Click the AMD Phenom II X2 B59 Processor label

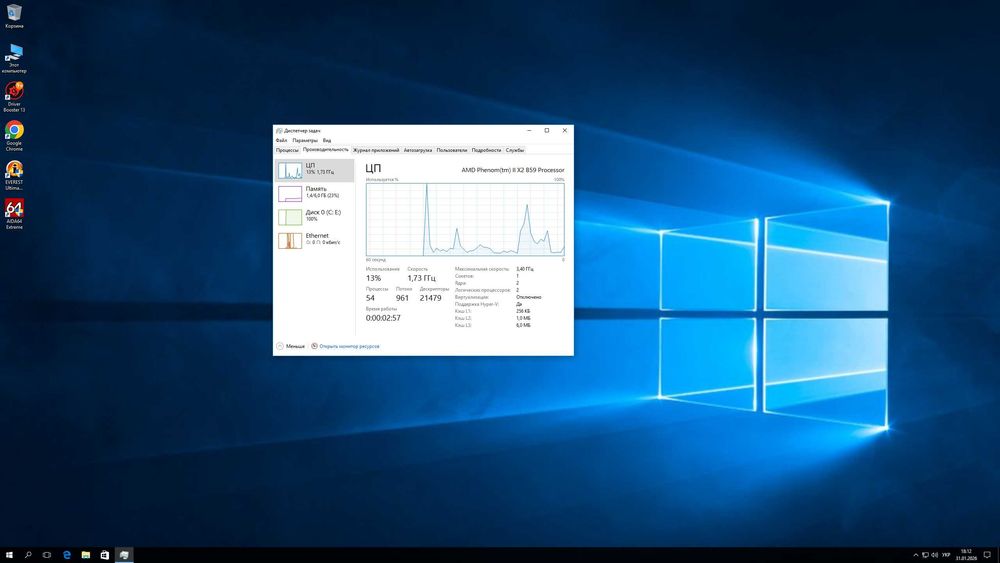point(513,170)
